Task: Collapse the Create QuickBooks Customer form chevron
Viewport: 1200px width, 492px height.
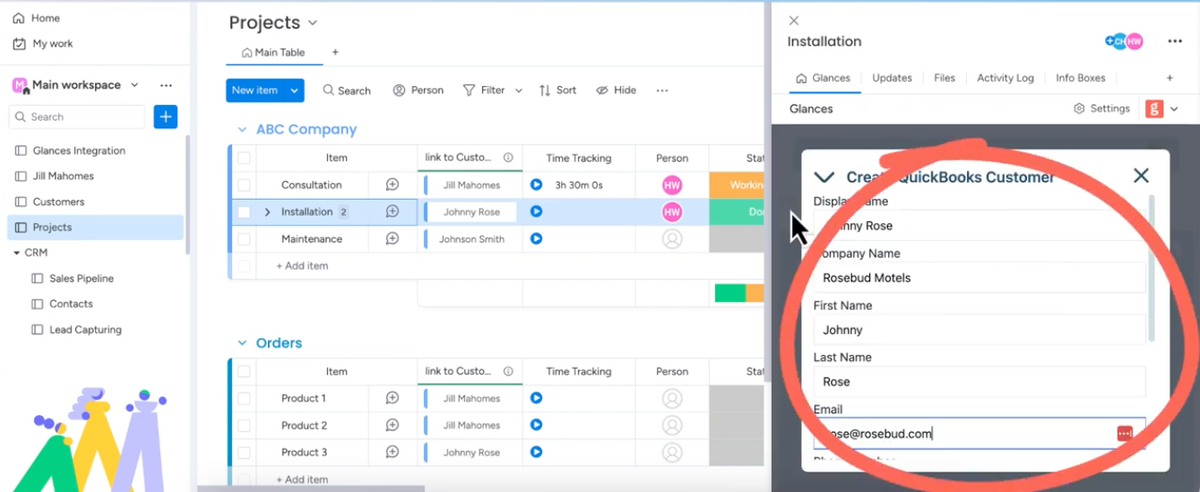Action: click(824, 177)
